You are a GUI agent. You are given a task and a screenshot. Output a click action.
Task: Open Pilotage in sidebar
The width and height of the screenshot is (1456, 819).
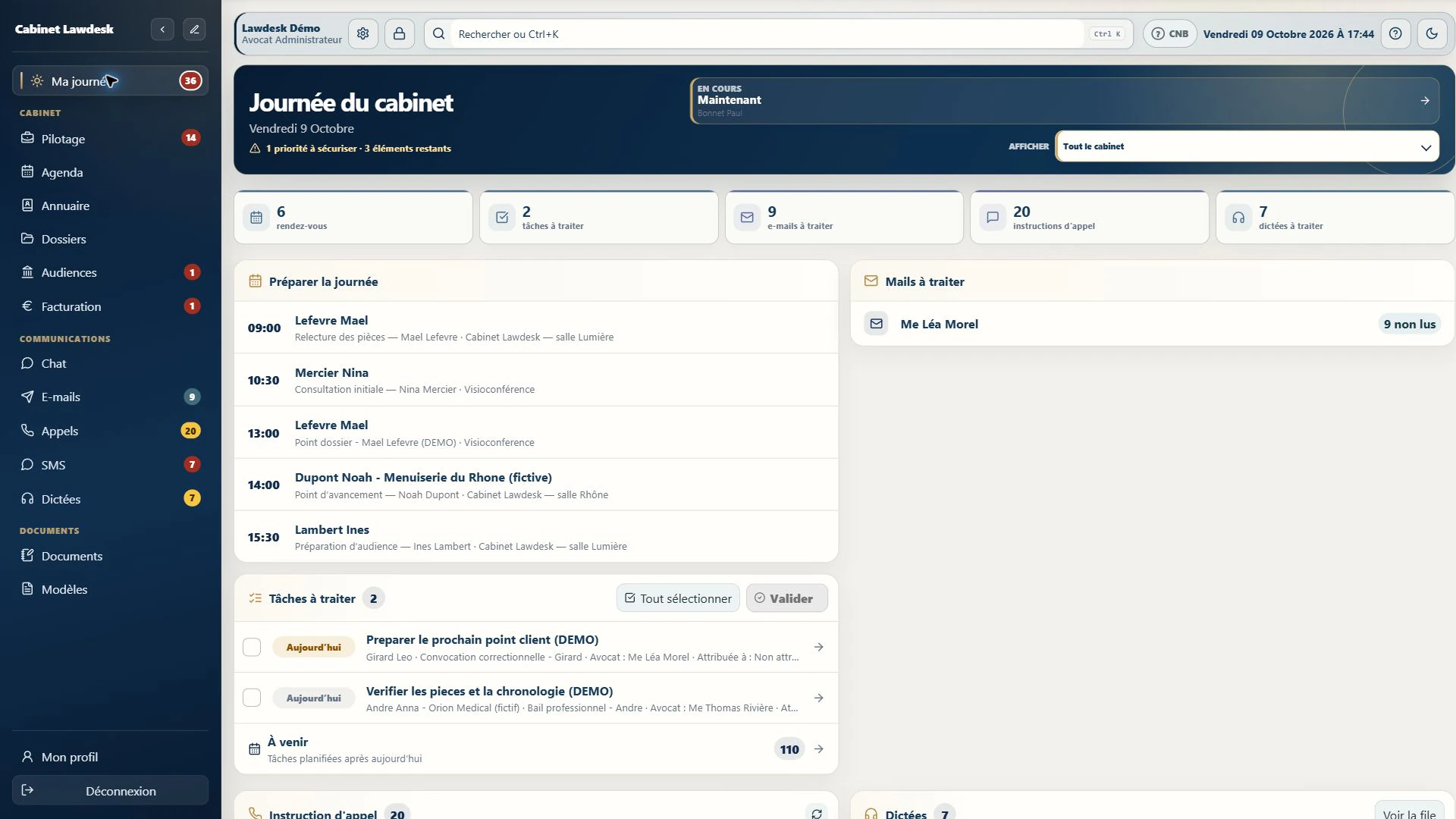110,139
